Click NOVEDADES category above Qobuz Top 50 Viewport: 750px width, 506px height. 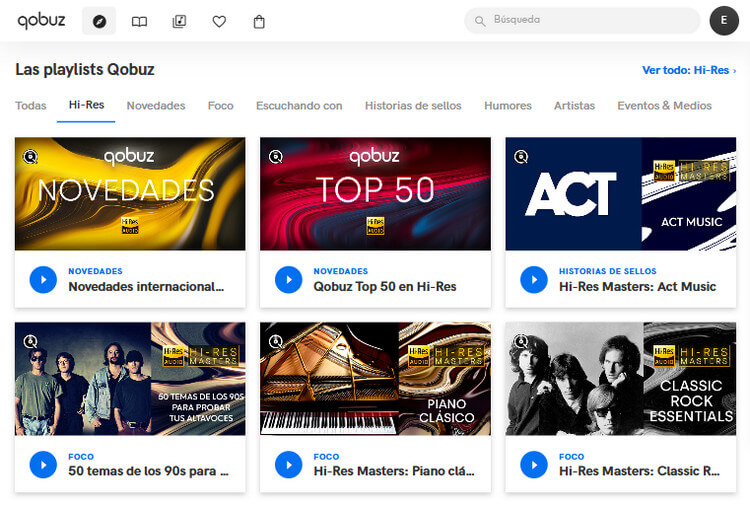[x=341, y=271]
